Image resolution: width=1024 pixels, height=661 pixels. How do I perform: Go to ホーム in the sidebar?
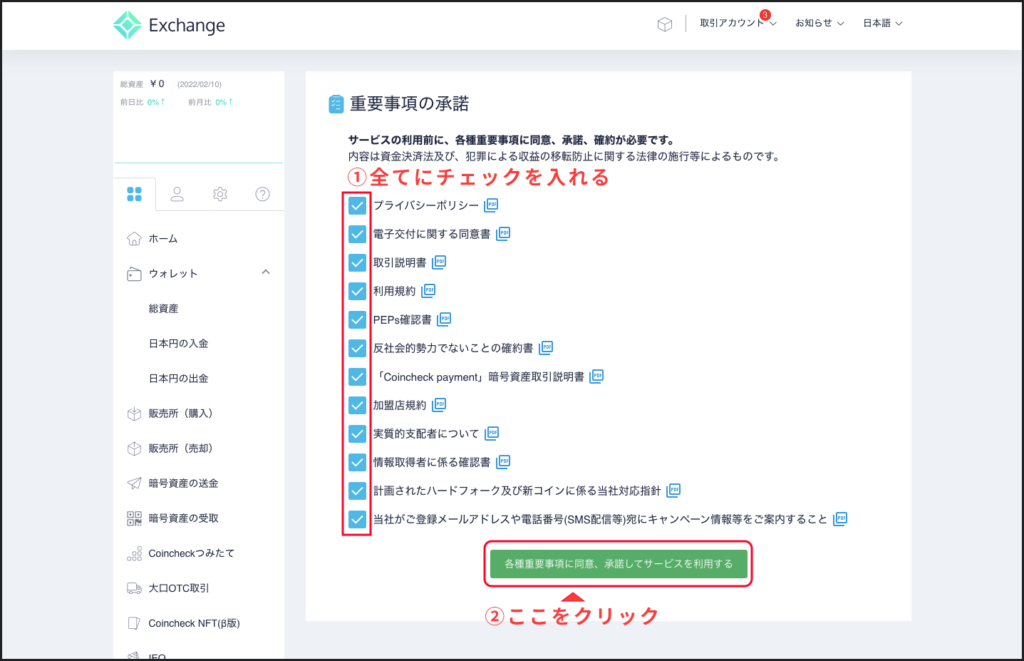tap(163, 239)
